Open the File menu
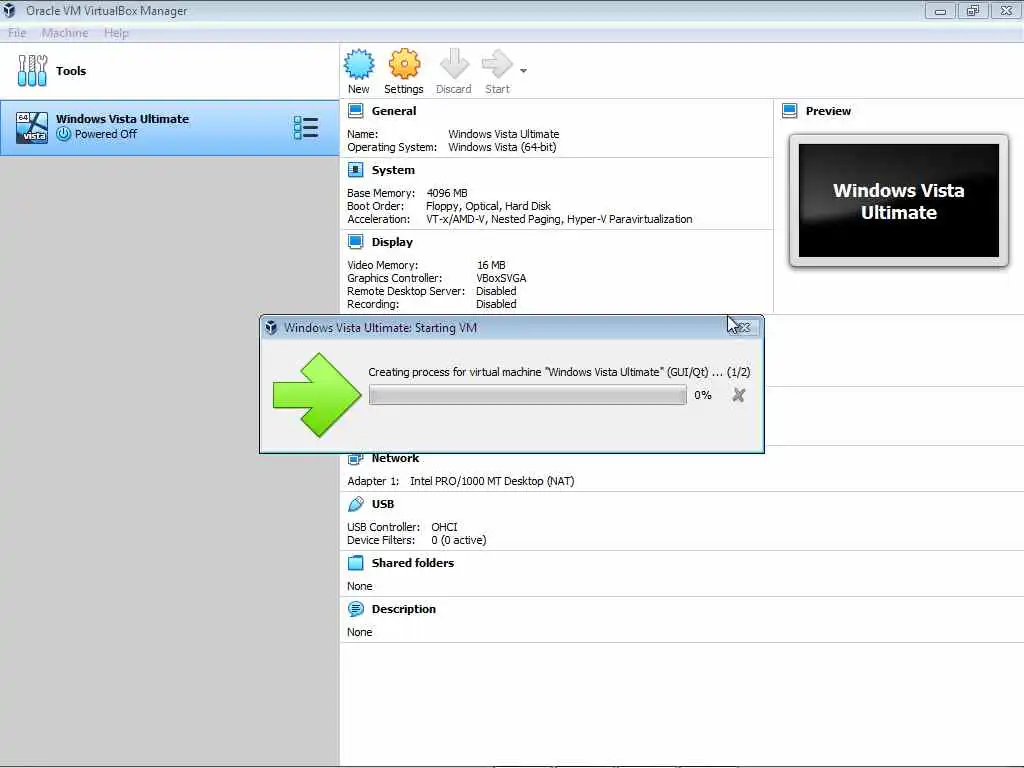This screenshot has height=768, width=1024. pos(17,33)
